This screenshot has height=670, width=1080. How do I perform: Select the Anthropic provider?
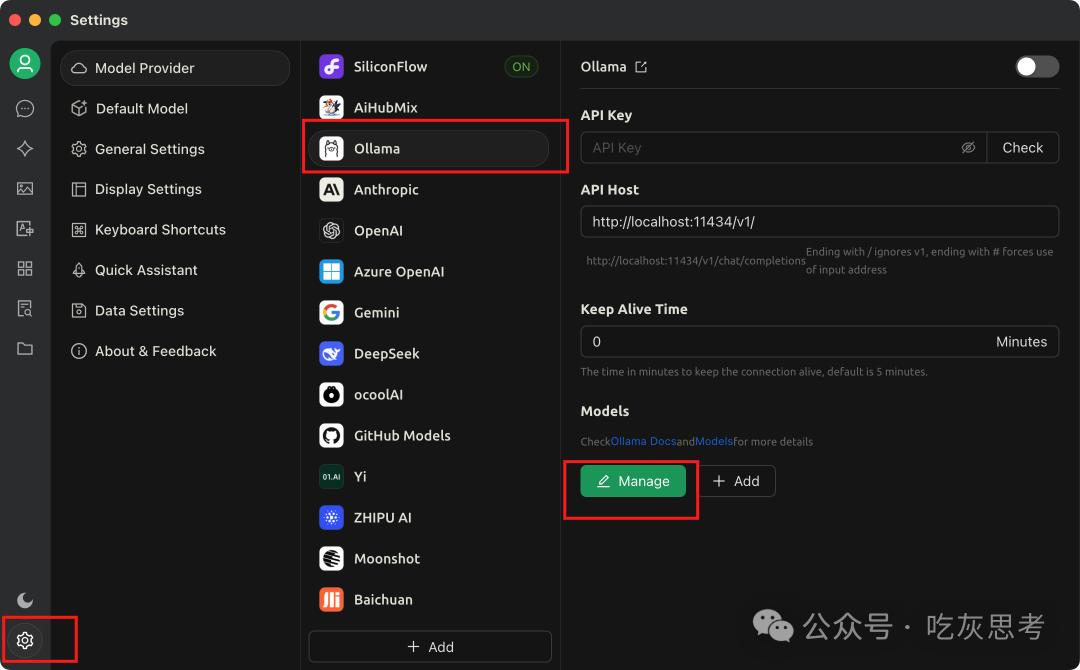click(428, 189)
